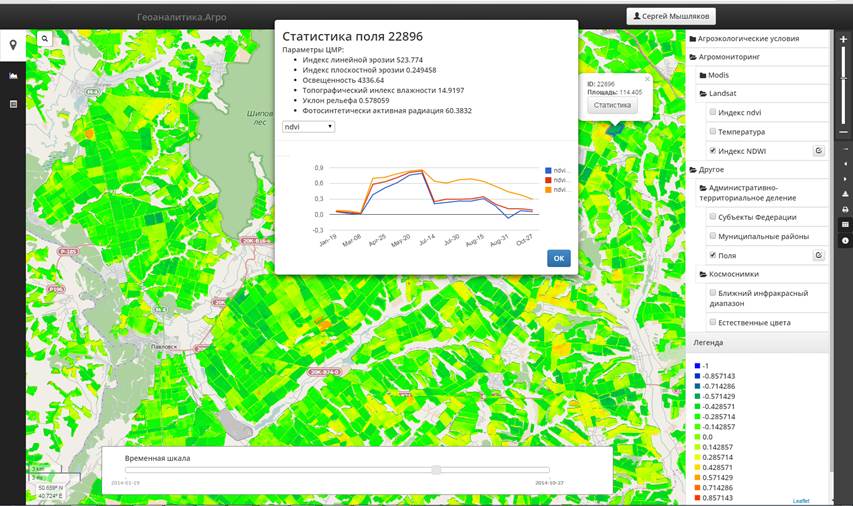Screen dimensions: 853x506
Task: Click the blue -1 legend swatch
Action: [x=697, y=366]
